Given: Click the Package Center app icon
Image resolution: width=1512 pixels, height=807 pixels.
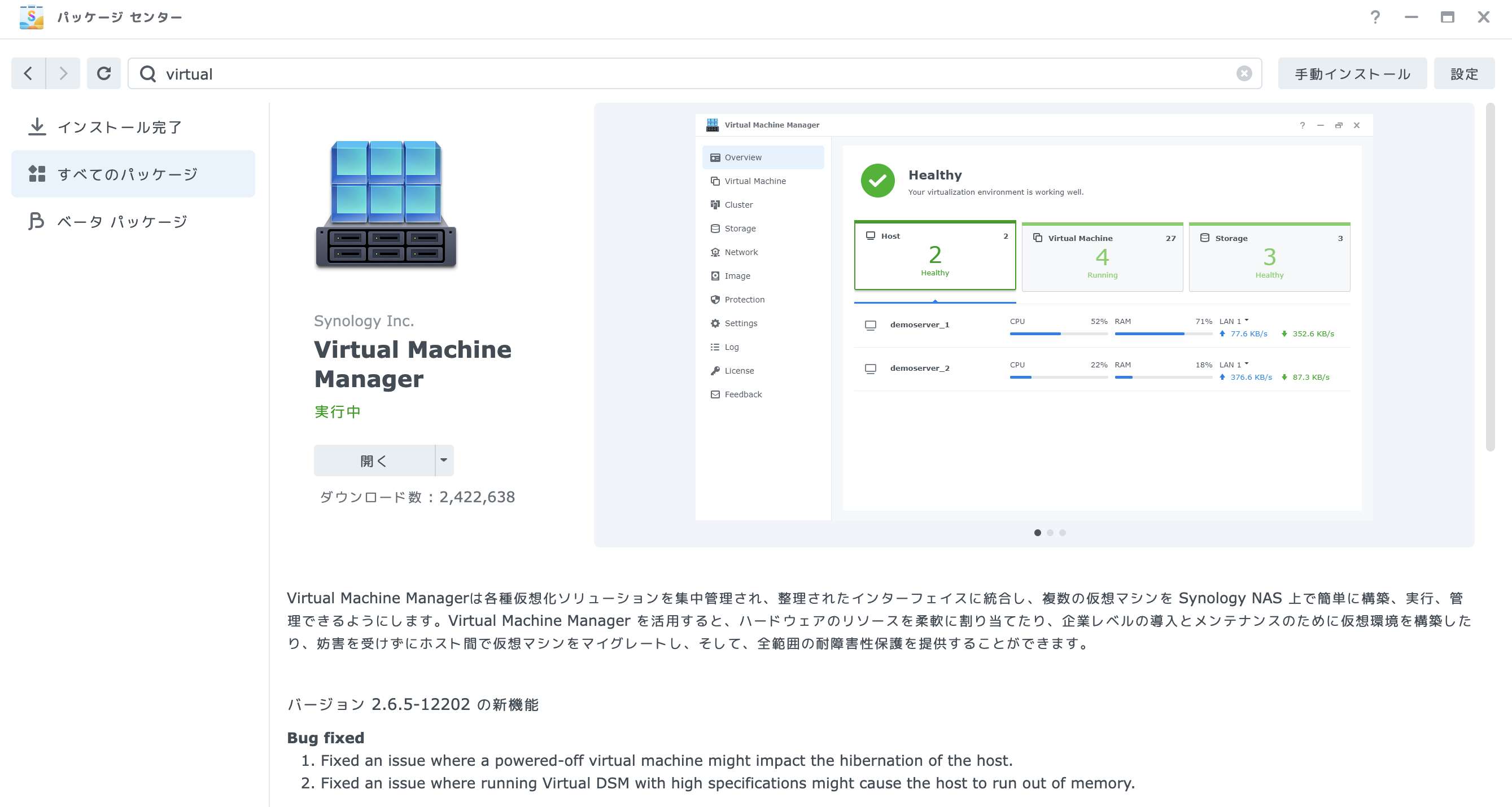Looking at the screenshot, I should pos(31,17).
